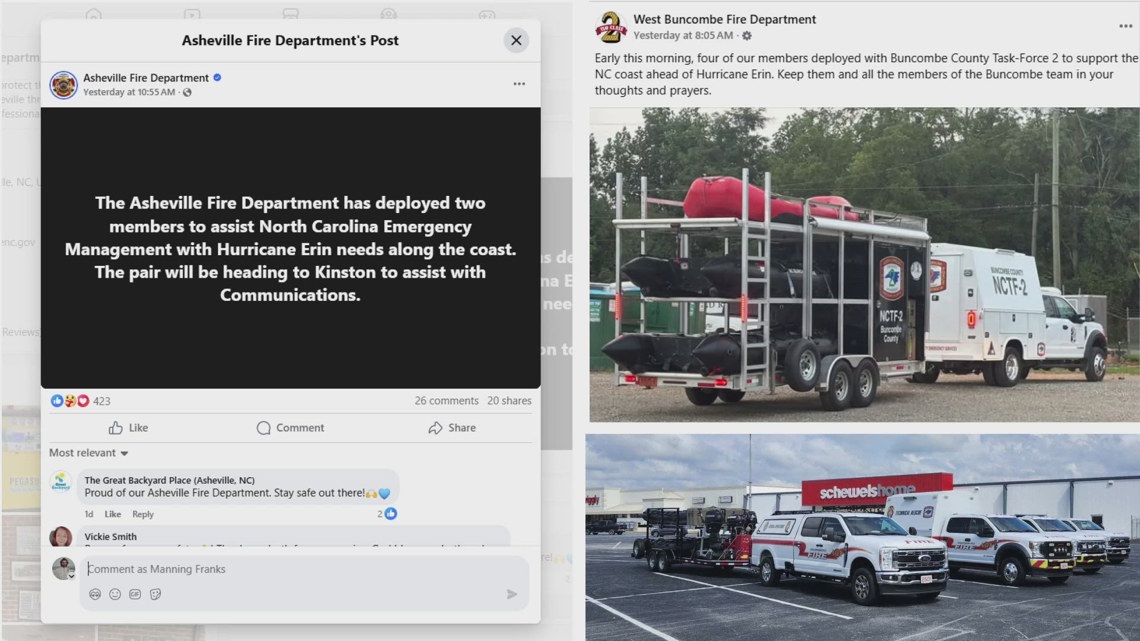Share the Asheville Fire Department post
Screen dimensions: 1140x641
[452, 427]
